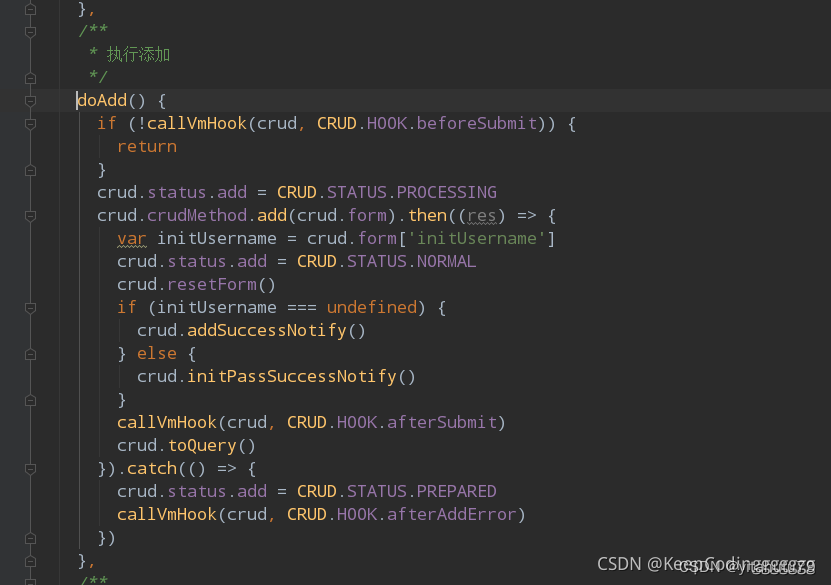Click the beforeSubmit hook name
The image size is (831, 585).
coord(476,123)
